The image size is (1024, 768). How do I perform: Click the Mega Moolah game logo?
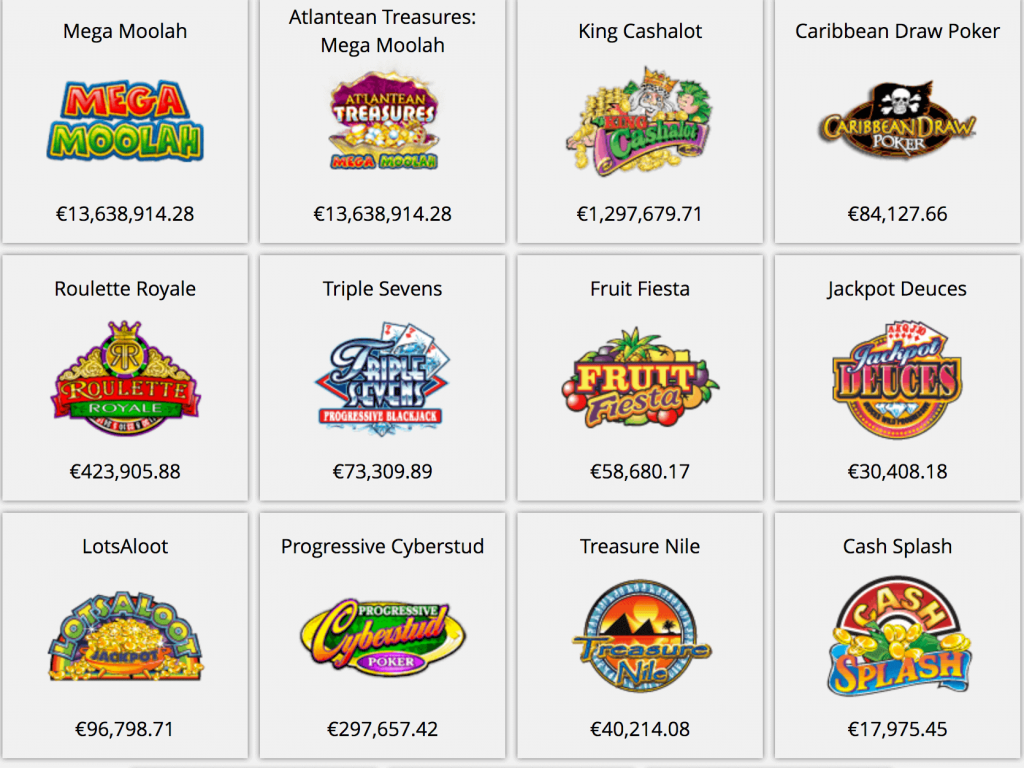coord(125,122)
